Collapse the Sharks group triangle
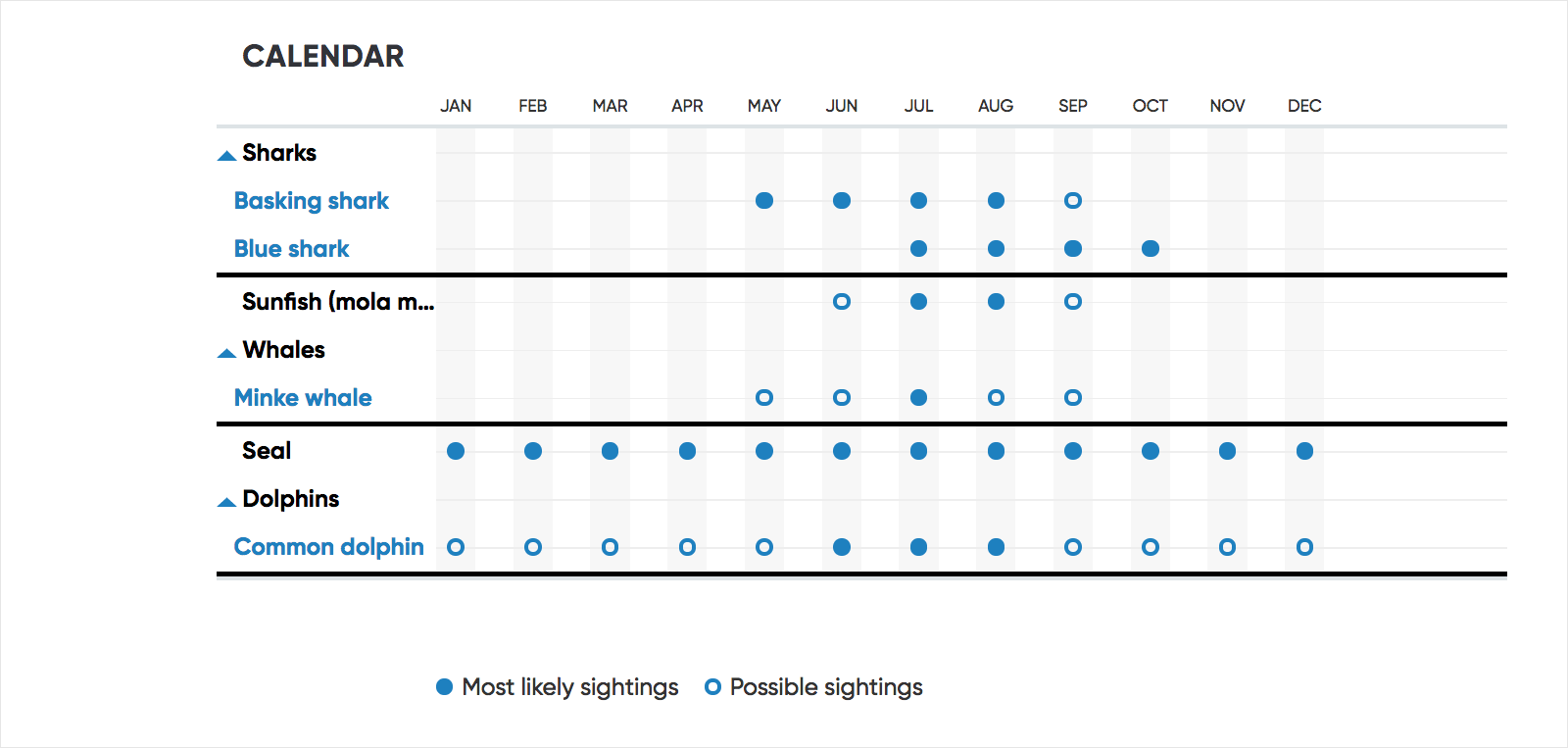Screen dimensions: 1568x748 (226, 155)
